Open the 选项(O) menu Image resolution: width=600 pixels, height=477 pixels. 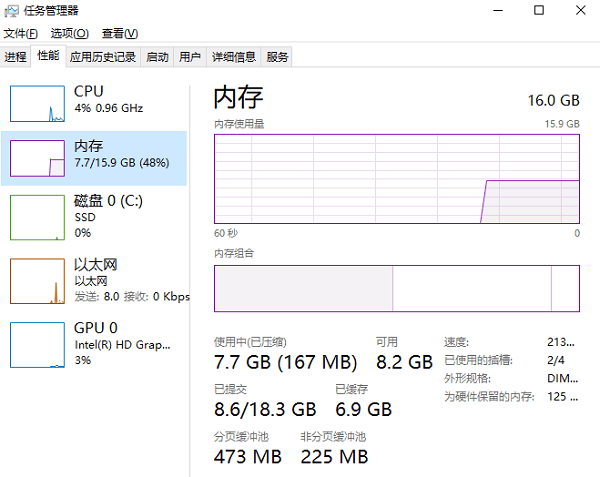click(x=70, y=34)
